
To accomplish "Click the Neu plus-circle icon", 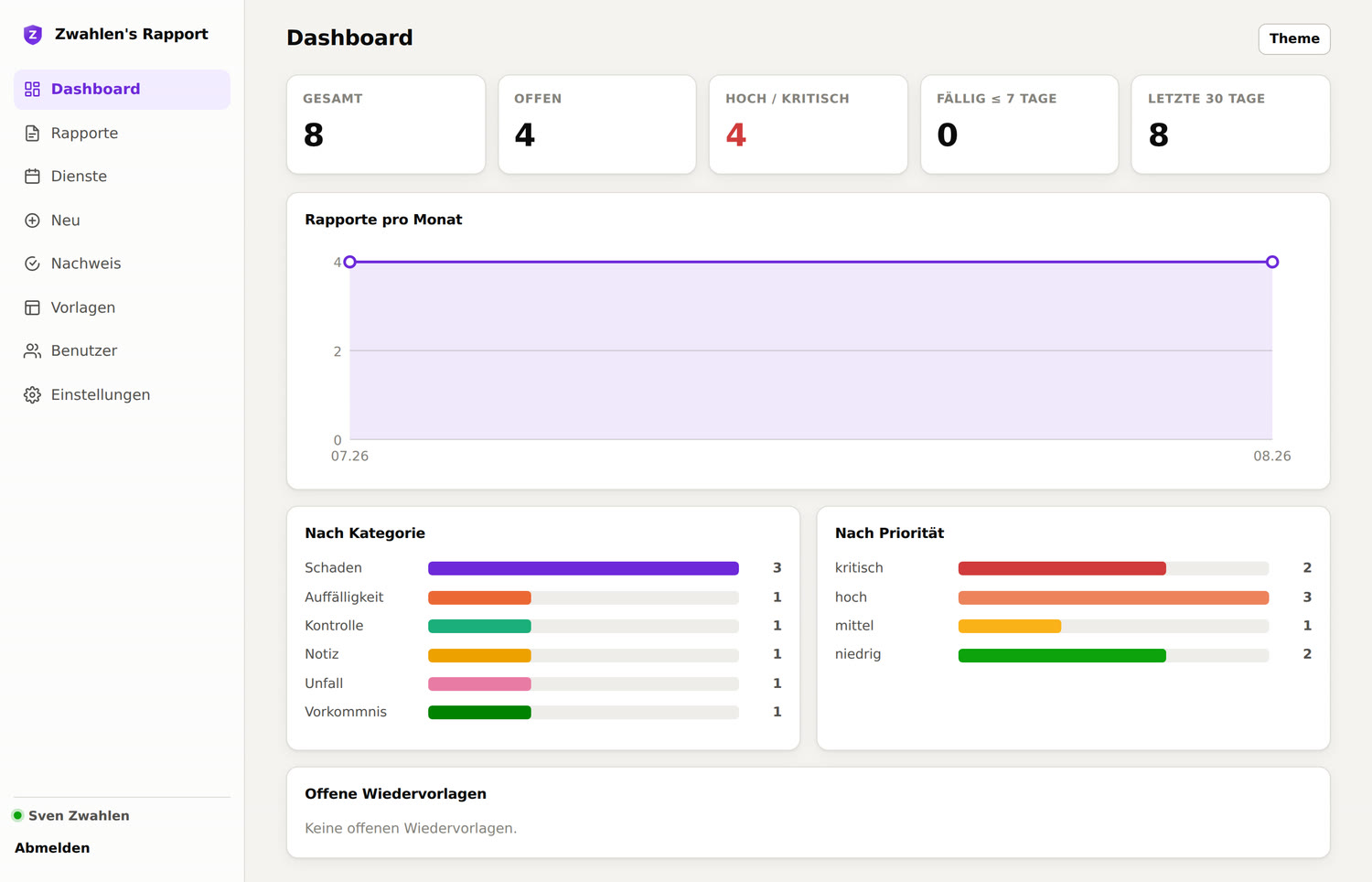I will (32, 220).
